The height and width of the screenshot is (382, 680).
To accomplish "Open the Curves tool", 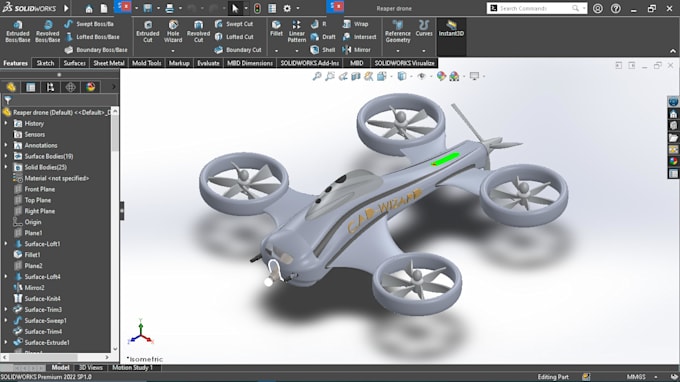I will pos(424,28).
